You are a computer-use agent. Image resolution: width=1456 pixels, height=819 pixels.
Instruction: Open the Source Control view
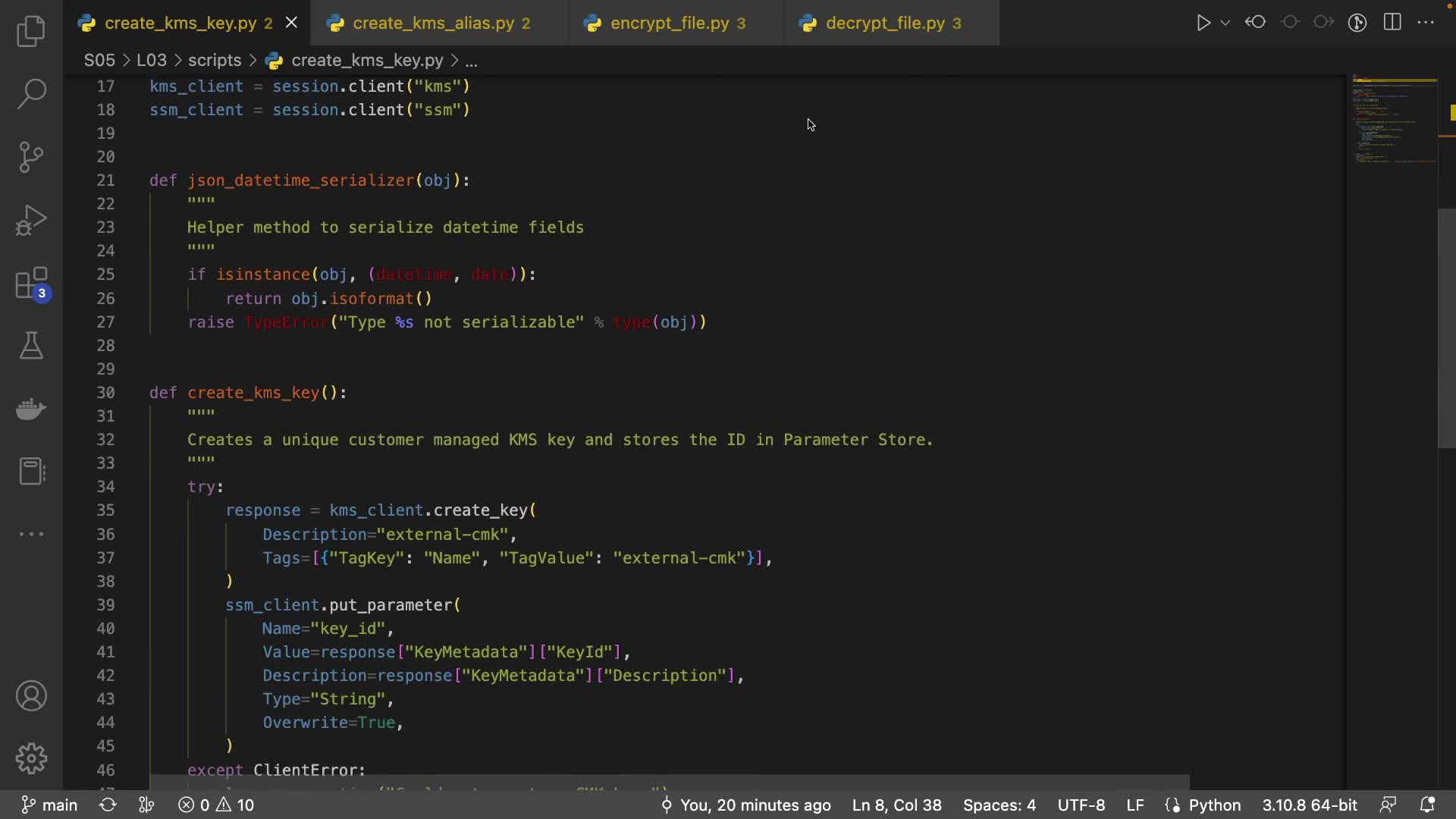point(31,157)
